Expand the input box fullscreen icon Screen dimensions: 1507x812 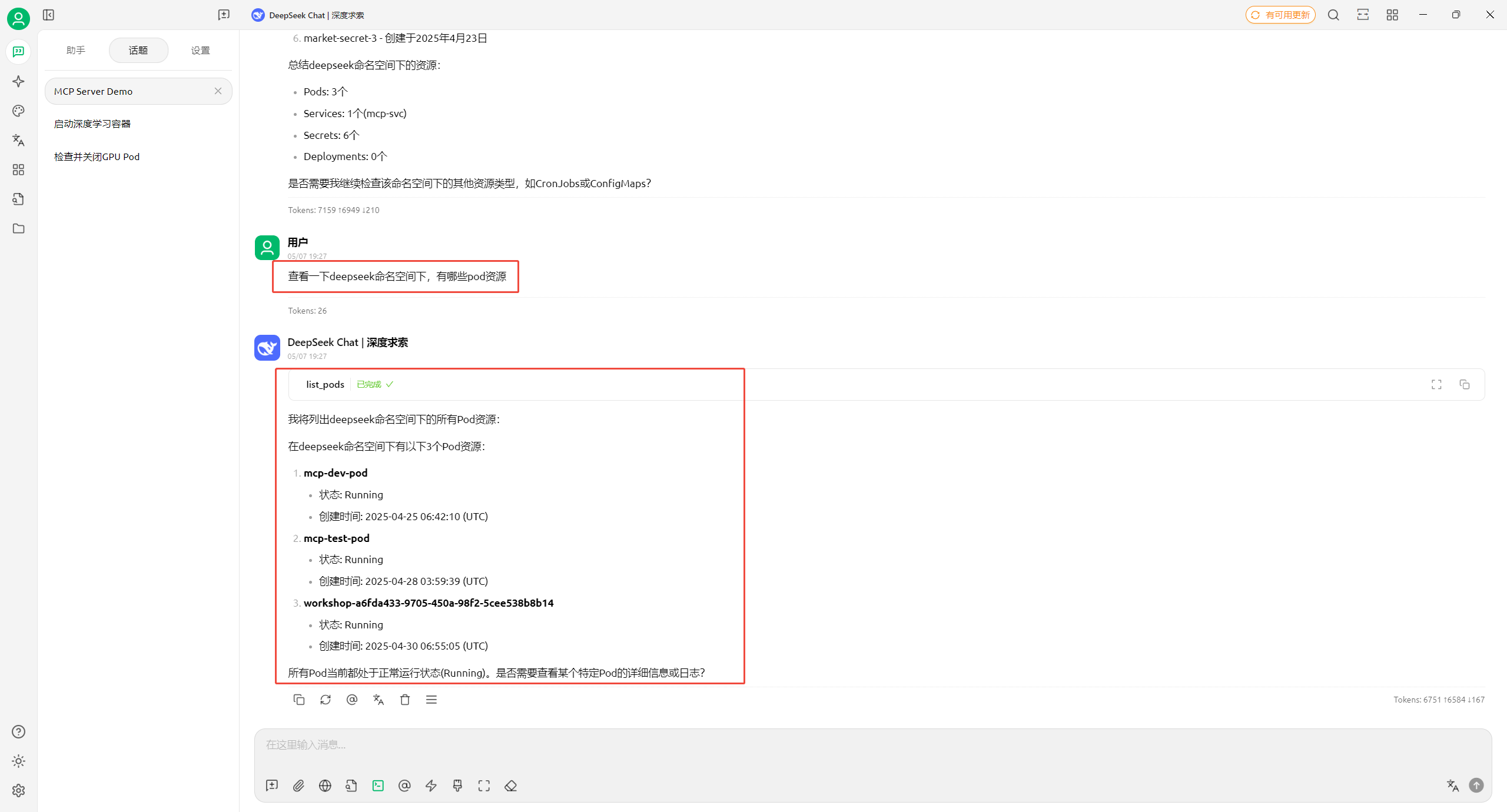click(484, 786)
